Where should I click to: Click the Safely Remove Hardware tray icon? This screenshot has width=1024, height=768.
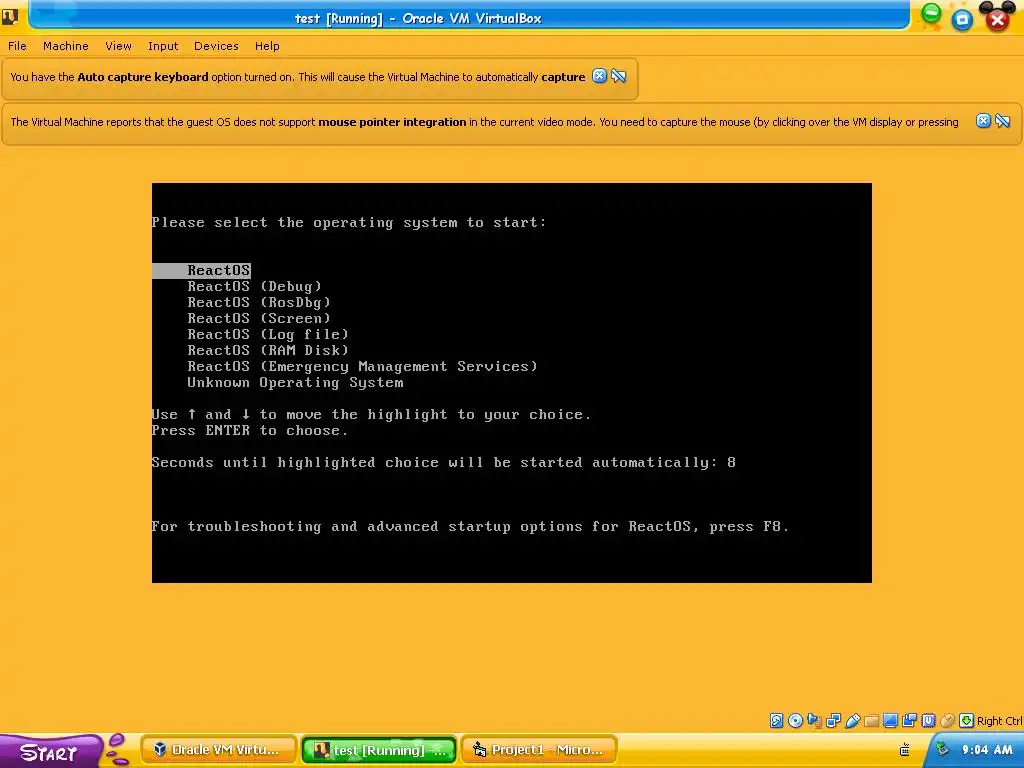click(x=942, y=749)
